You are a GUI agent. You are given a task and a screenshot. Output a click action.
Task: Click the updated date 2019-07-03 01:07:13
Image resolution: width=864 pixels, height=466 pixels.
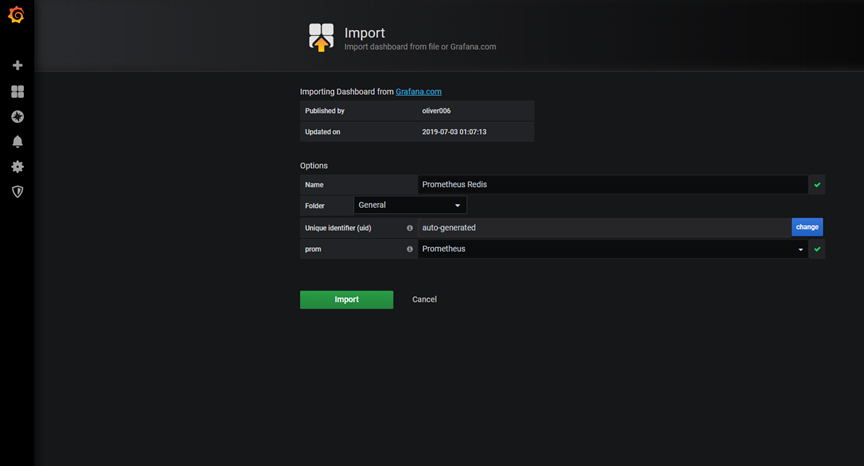[454, 132]
